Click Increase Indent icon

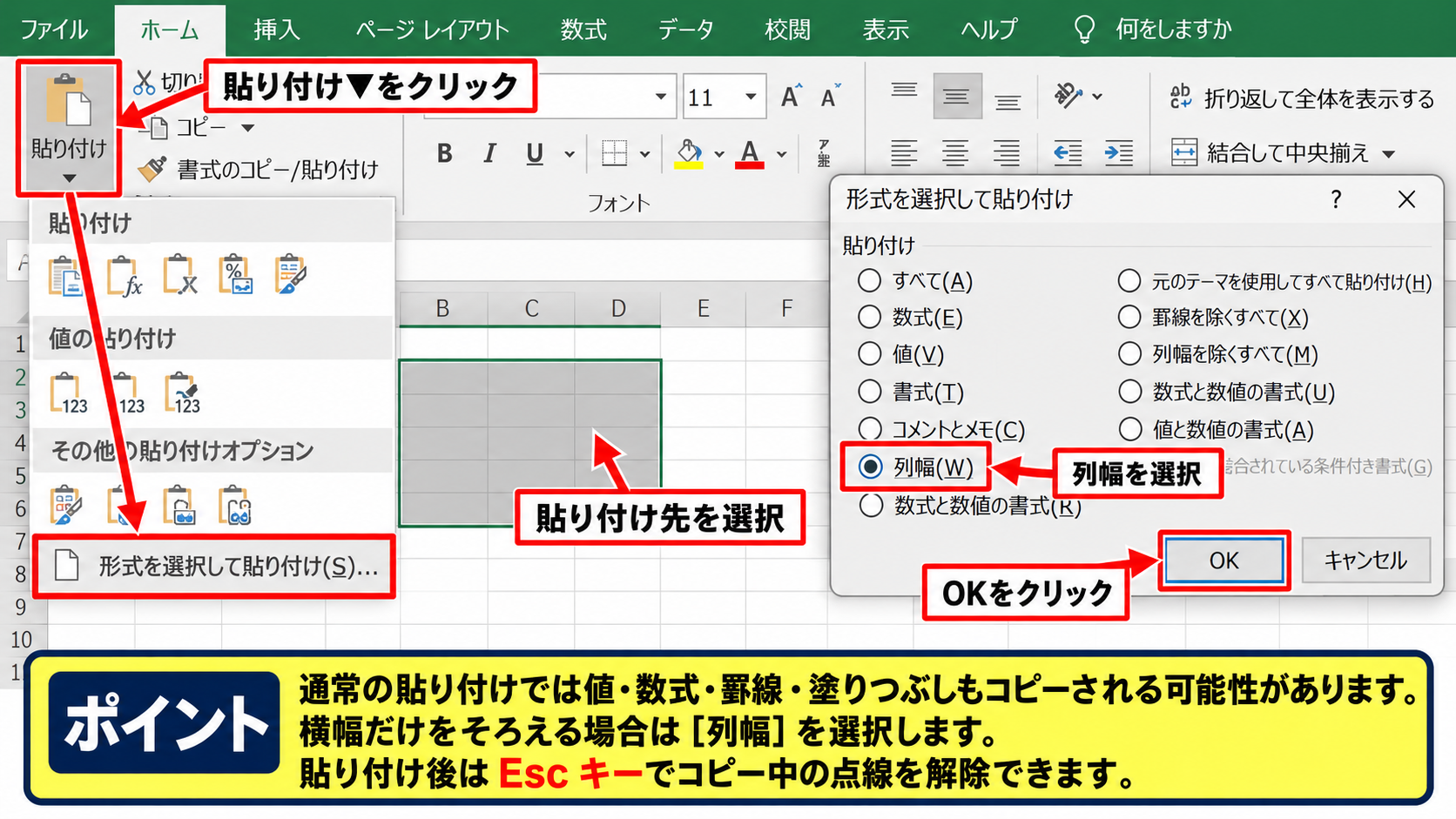tap(1119, 154)
